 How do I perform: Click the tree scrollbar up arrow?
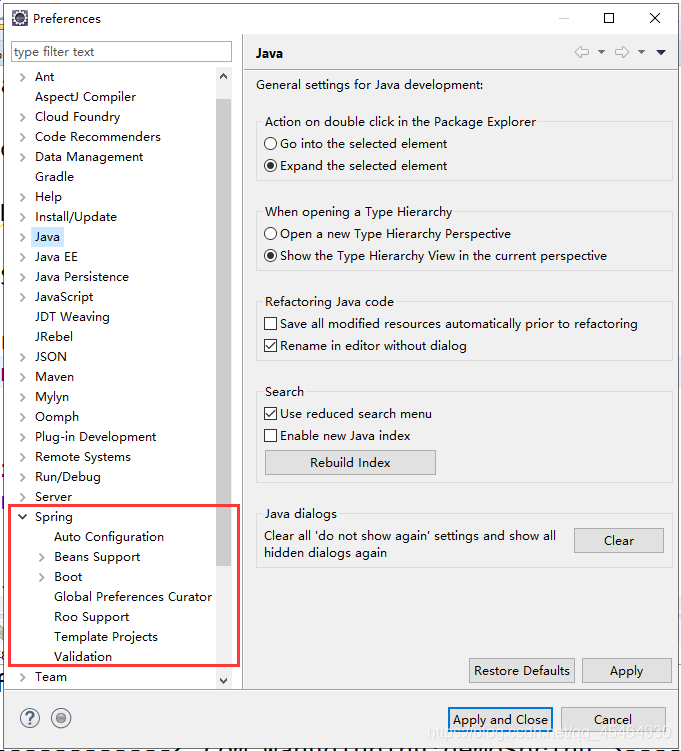coord(223,76)
